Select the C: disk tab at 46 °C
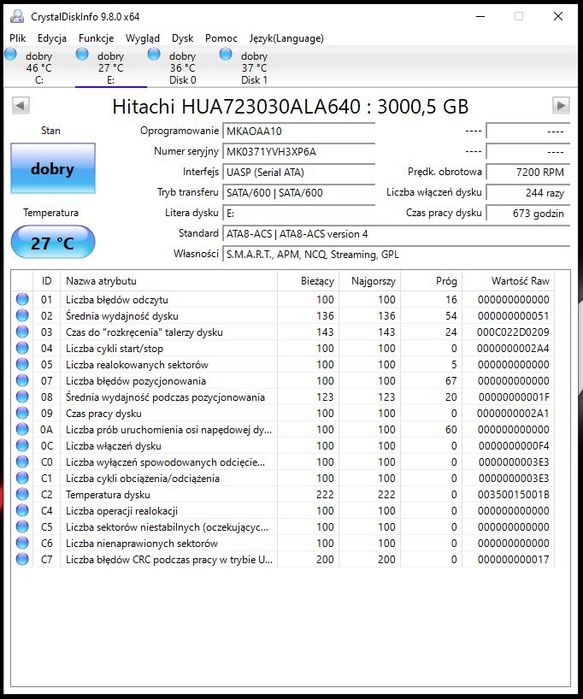The image size is (583, 699). pyautogui.click(x=39, y=68)
